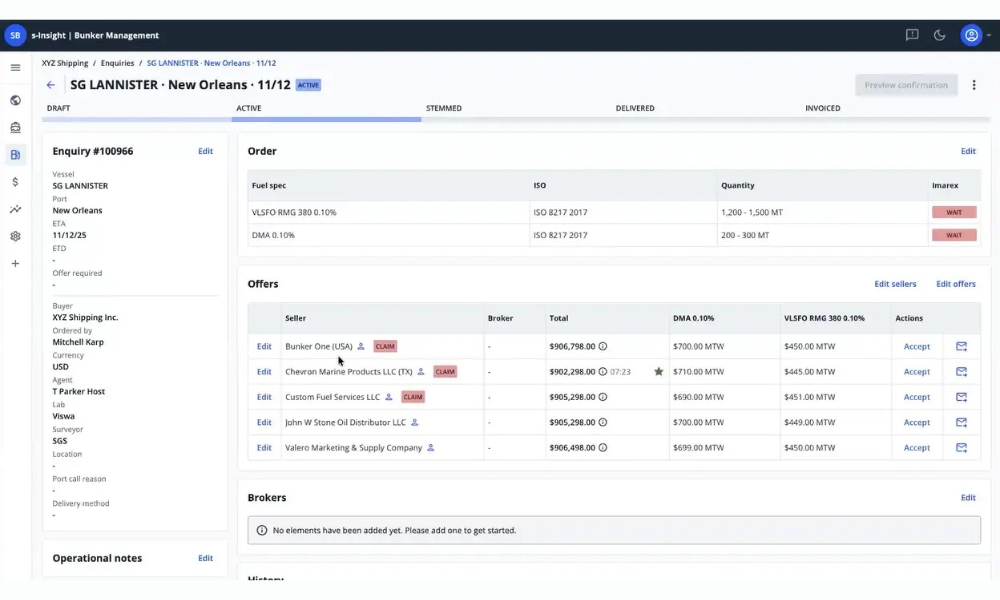Open the three-dot more options menu
The height and width of the screenshot is (600, 1000).
[974, 85]
